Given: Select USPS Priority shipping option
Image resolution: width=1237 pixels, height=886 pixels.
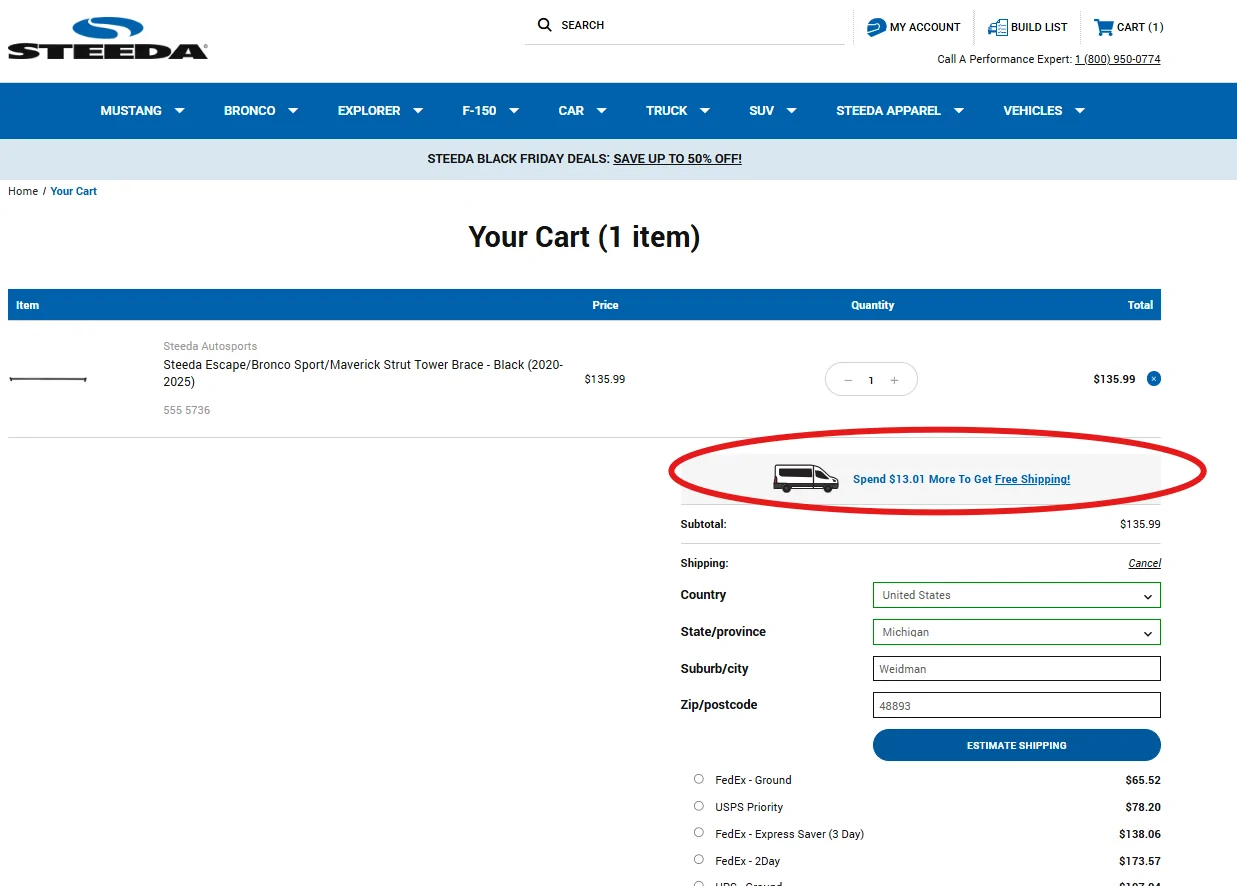Looking at the screenshot, I should (x=699, y=806).
